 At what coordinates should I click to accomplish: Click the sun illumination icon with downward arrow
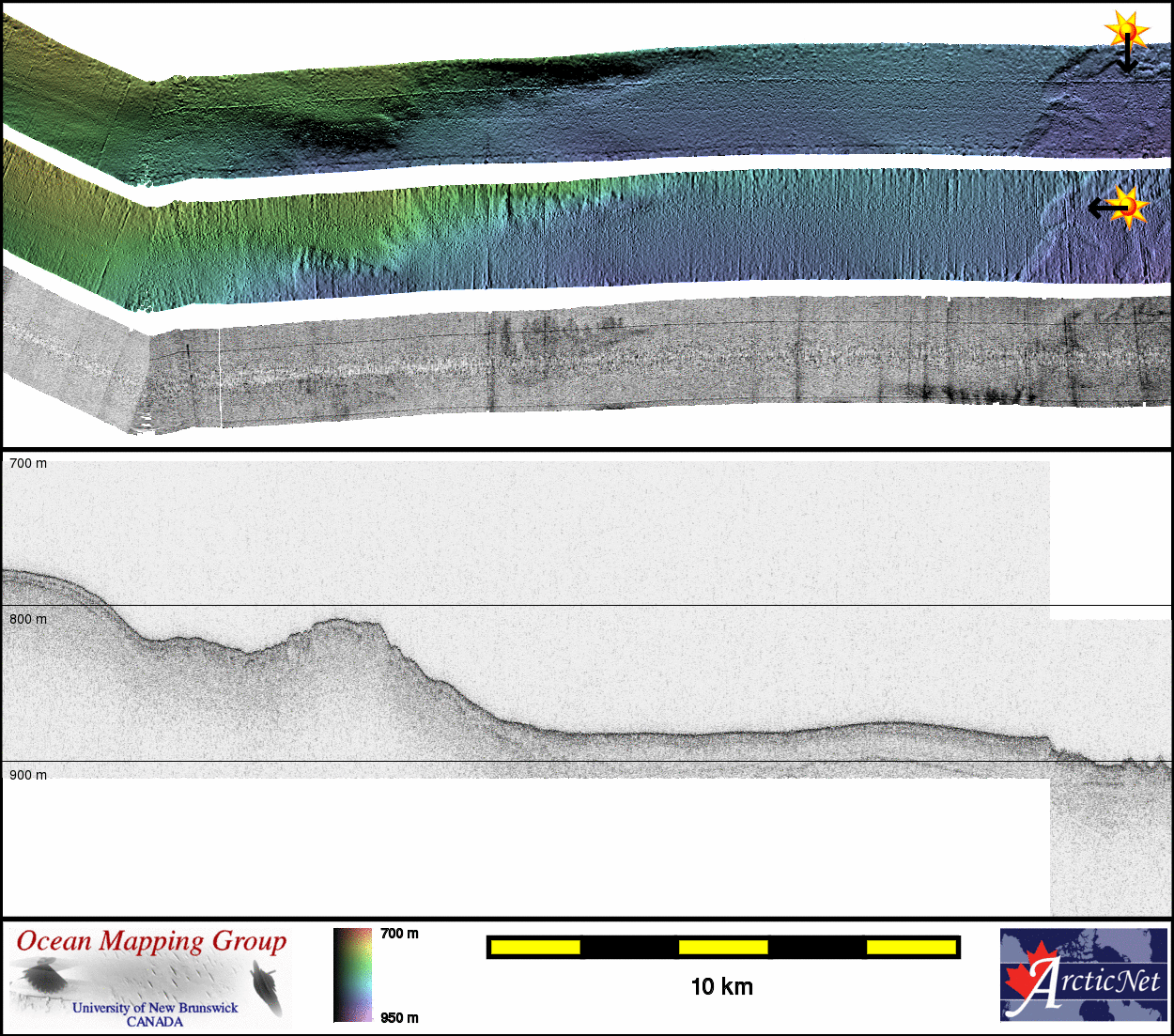(1126, 30)
